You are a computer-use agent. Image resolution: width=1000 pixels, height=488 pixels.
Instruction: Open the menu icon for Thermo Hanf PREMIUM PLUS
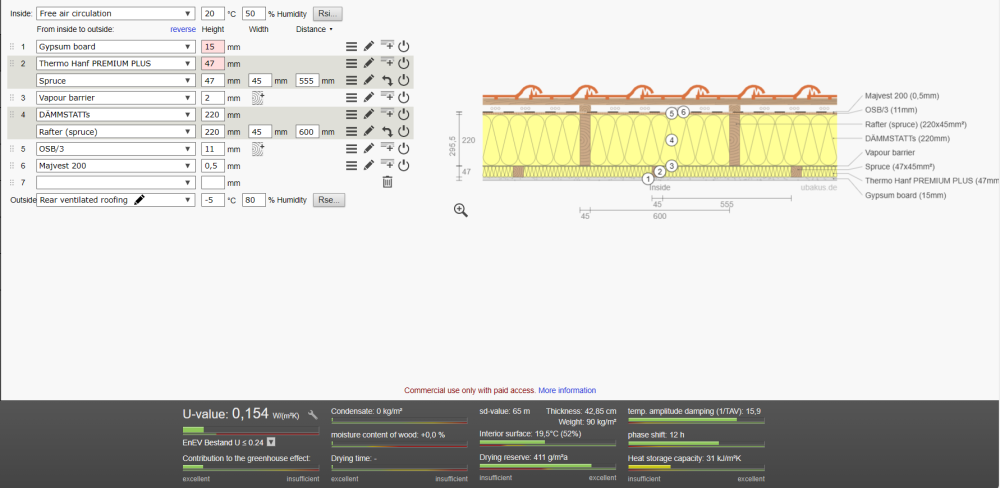coord(351,63)
